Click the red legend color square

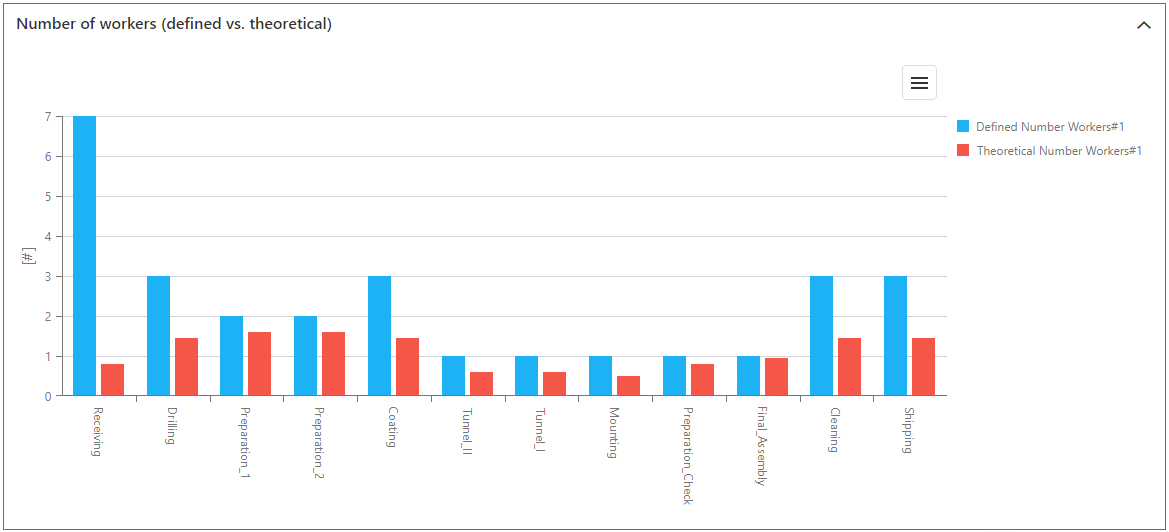(x=964, y=151)
